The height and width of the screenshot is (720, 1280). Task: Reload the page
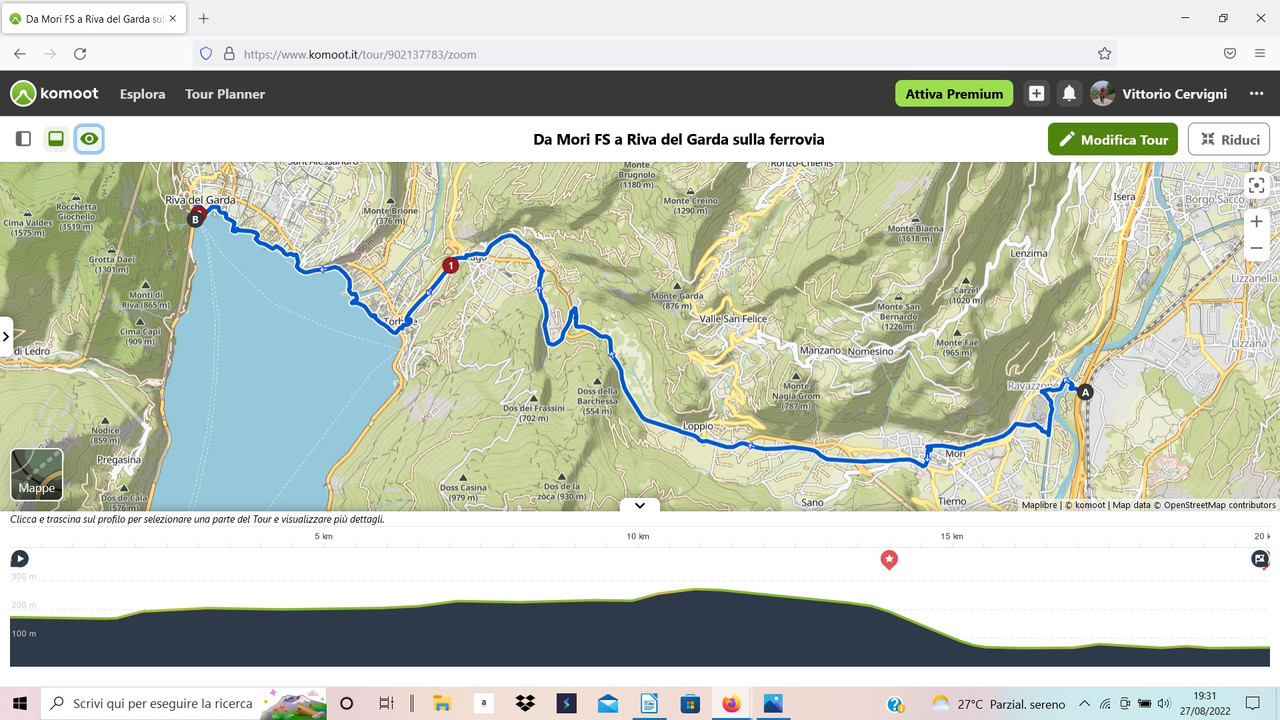point(80,54)
